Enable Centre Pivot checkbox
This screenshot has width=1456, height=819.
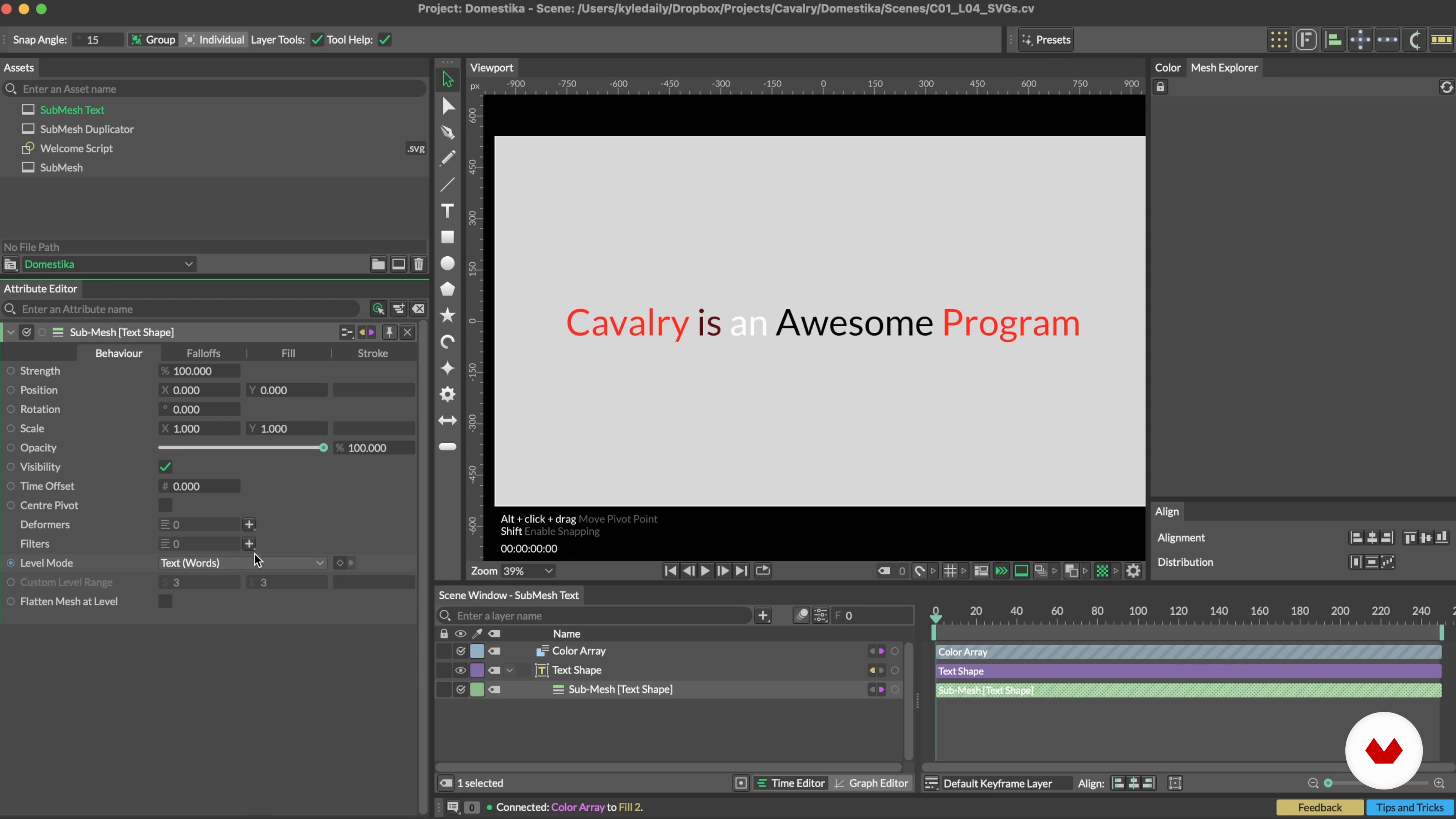click(x=165, y=505)
